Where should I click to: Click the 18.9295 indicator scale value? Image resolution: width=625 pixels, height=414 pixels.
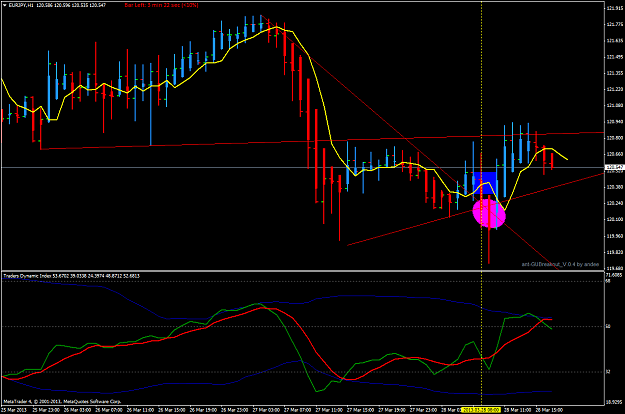point(614,402)
